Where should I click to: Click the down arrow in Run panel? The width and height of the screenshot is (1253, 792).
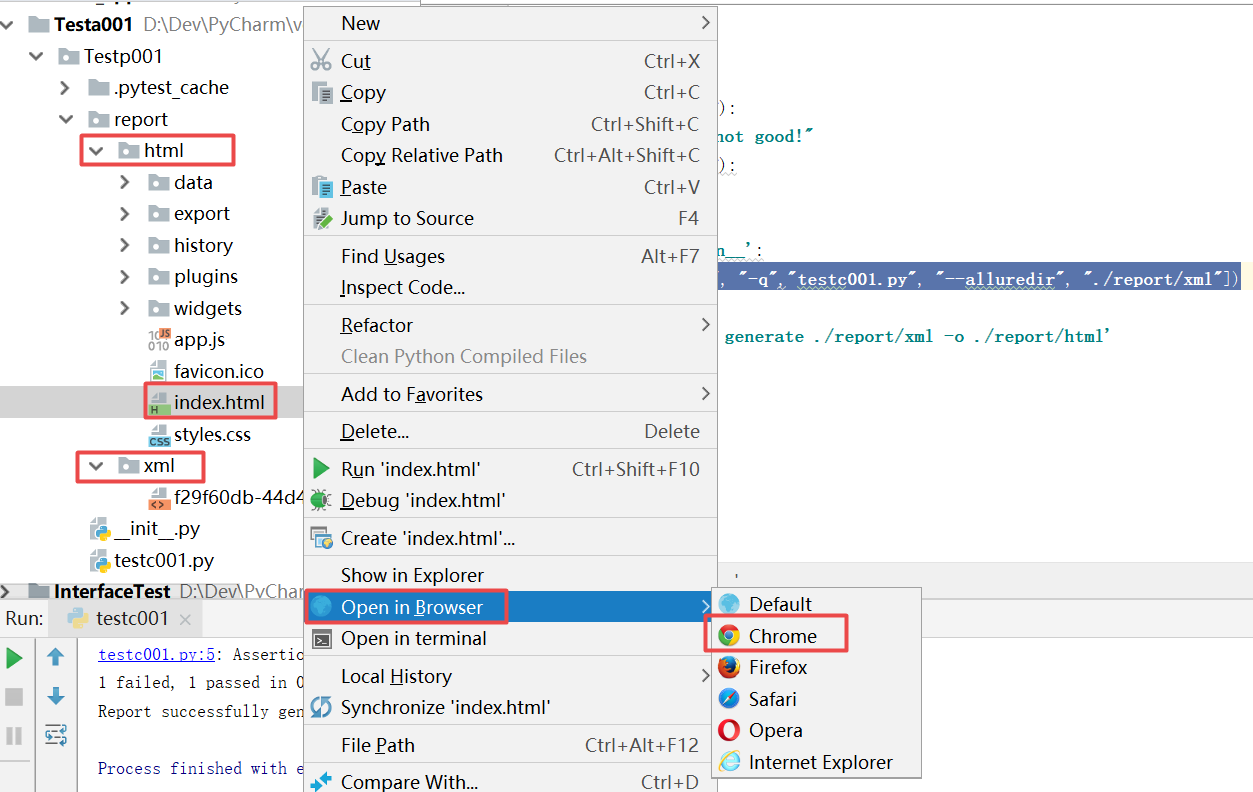coord(56,696)
